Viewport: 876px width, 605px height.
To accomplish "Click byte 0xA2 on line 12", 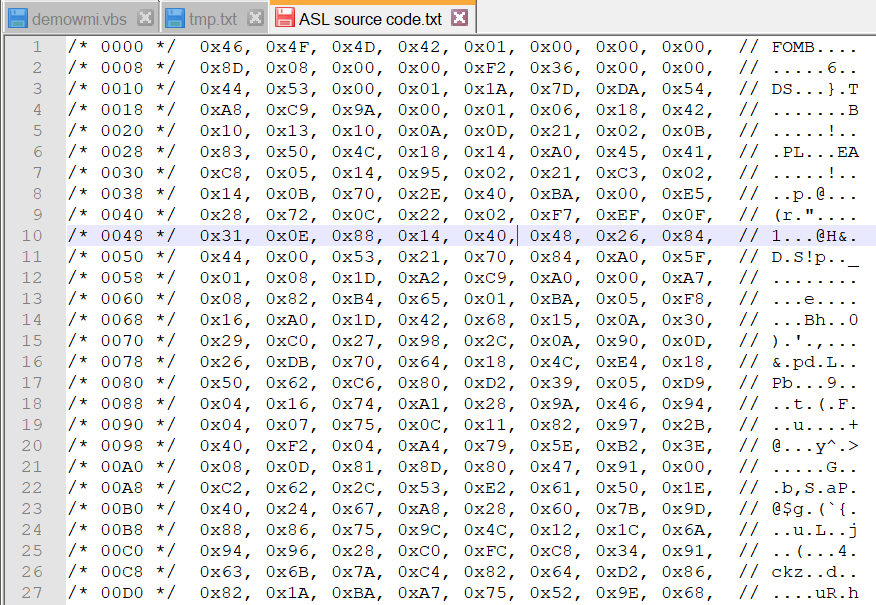I will pyautogui.click(x=419, y=278).
